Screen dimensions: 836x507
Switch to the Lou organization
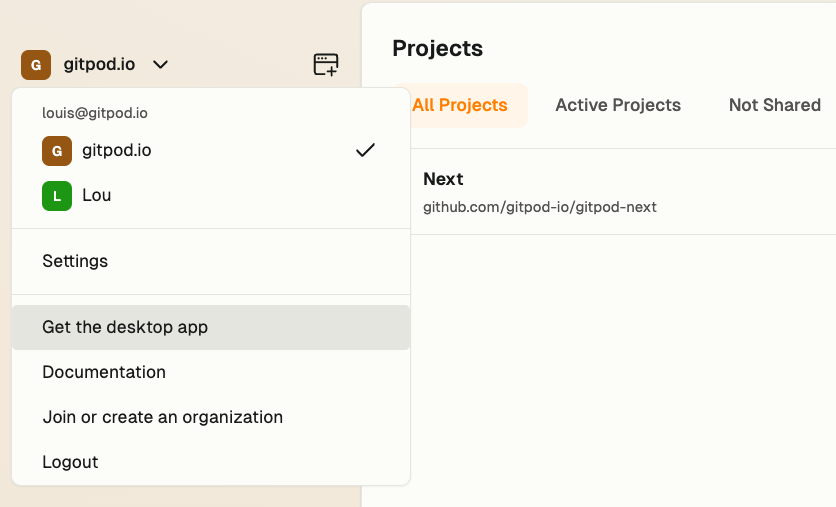pos(96,195)
